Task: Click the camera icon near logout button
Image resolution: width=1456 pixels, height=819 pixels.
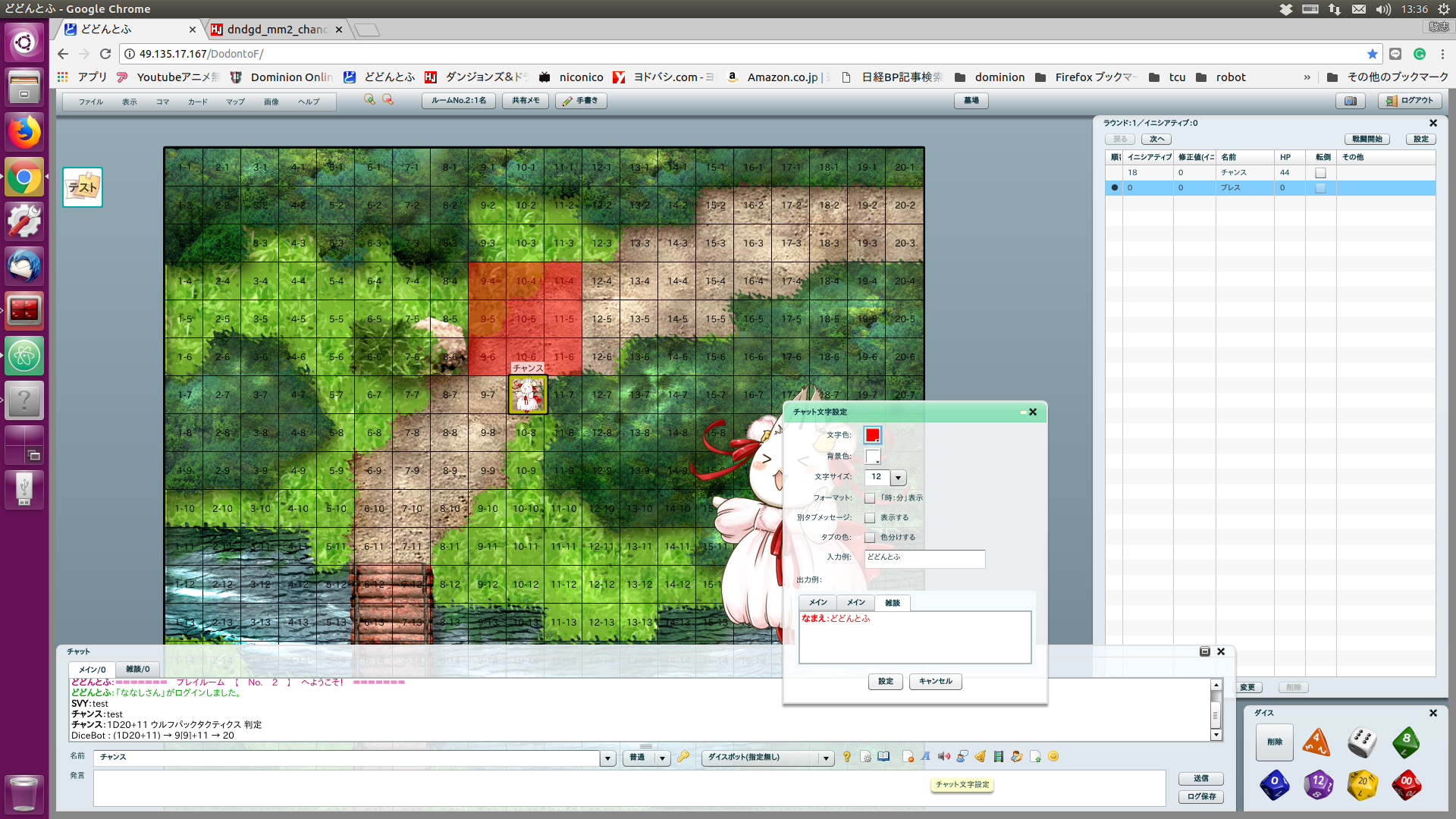Action: pyautogui.click(x=1350, y=101)
